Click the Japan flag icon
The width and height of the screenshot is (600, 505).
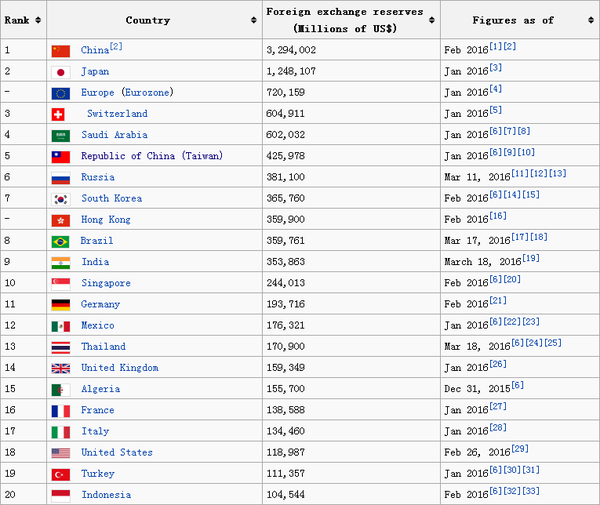coord(61,72)
